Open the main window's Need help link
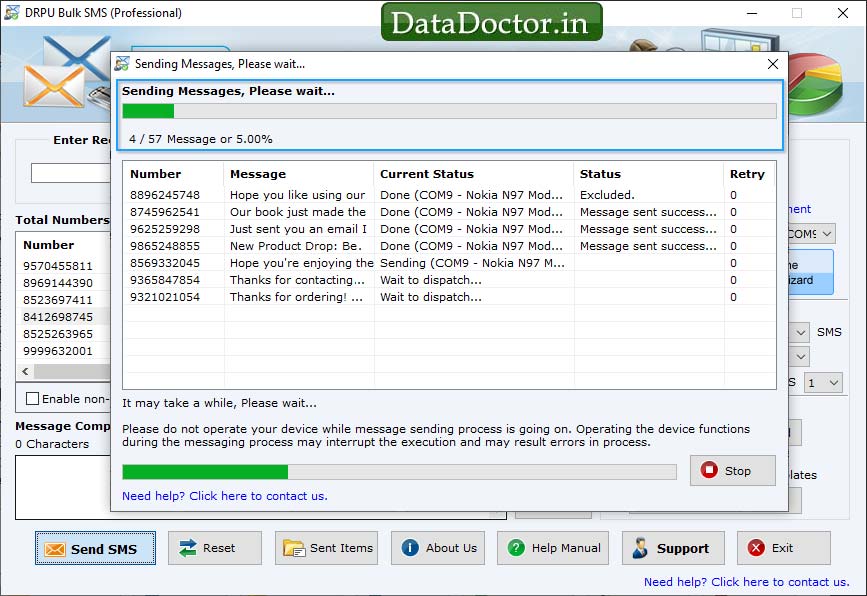 pos(746,582)
